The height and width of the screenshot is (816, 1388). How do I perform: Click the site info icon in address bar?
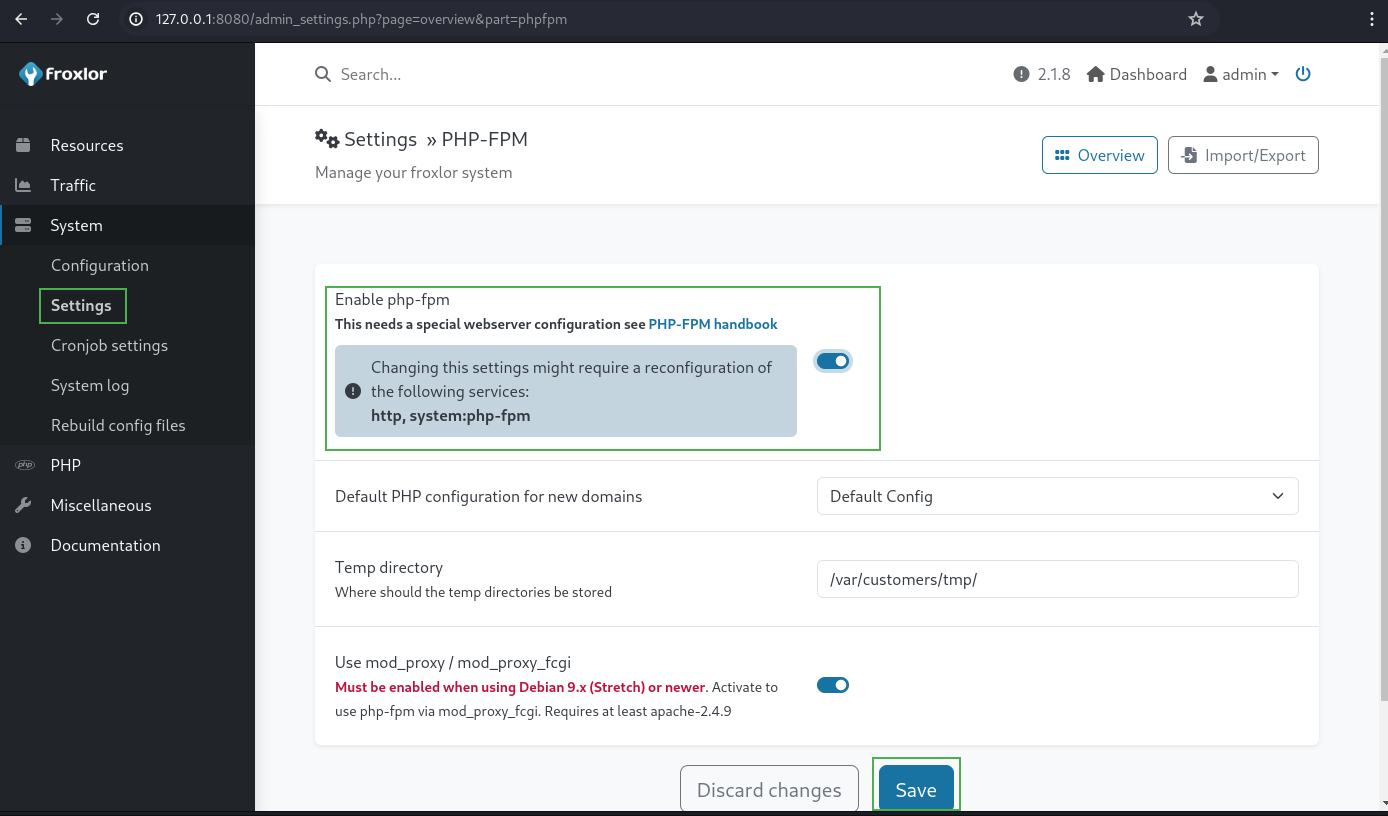[x=137, y=19]
